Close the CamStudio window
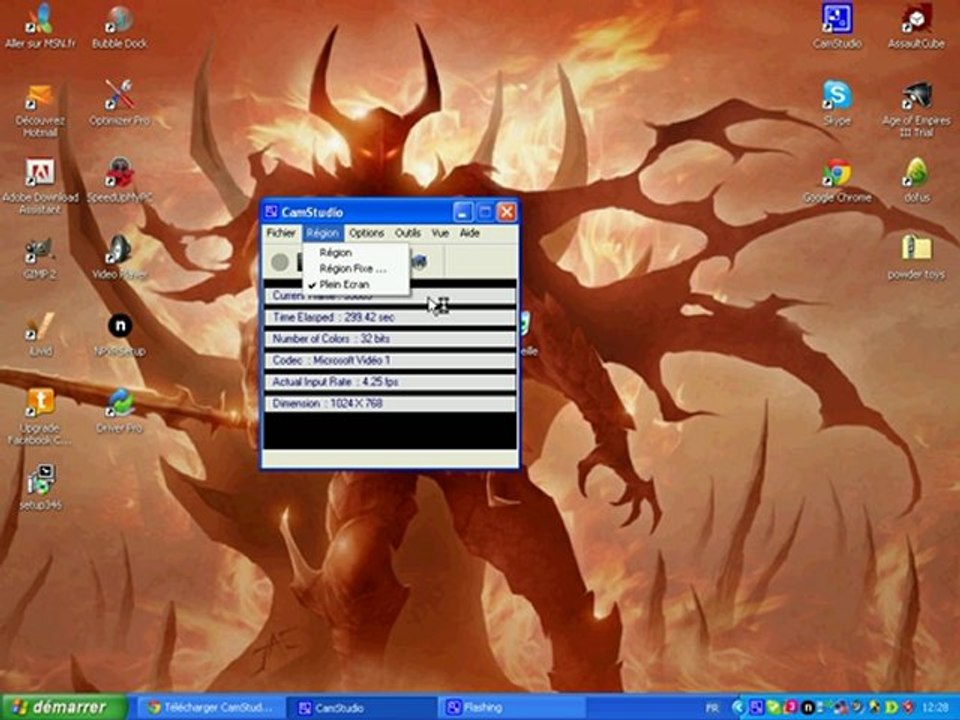 (x=507, y=212)
